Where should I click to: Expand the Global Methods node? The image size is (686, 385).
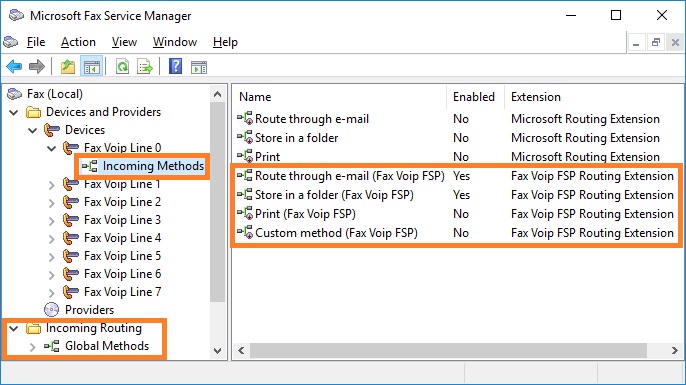tap(33, 346)
